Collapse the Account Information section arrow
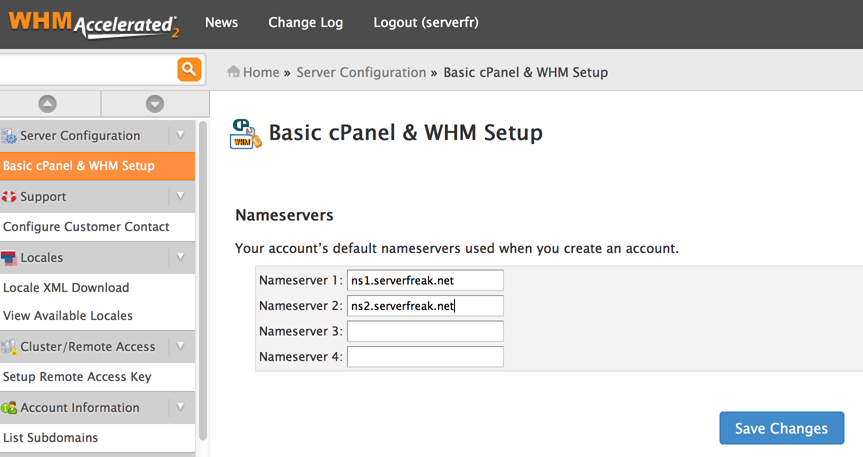863x457 pixels. [x=181, y=408]
